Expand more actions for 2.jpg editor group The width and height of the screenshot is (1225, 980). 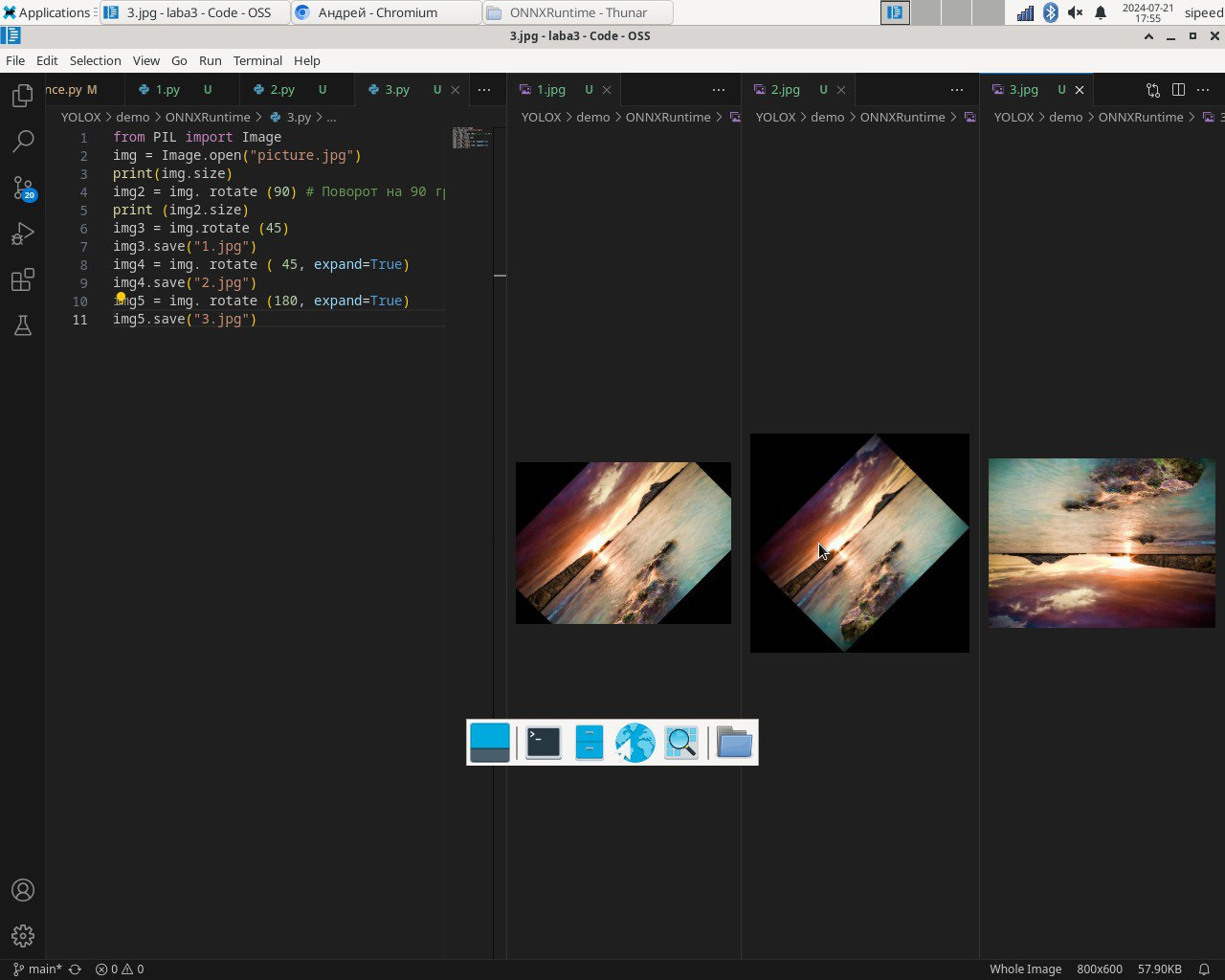(956, 90)
